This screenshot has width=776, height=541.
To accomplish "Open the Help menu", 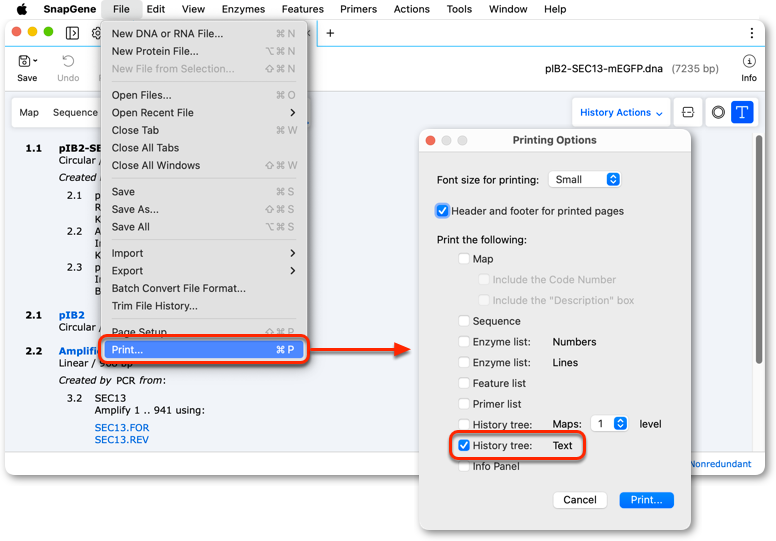I will pyautogui.click(x=555, y=9).
